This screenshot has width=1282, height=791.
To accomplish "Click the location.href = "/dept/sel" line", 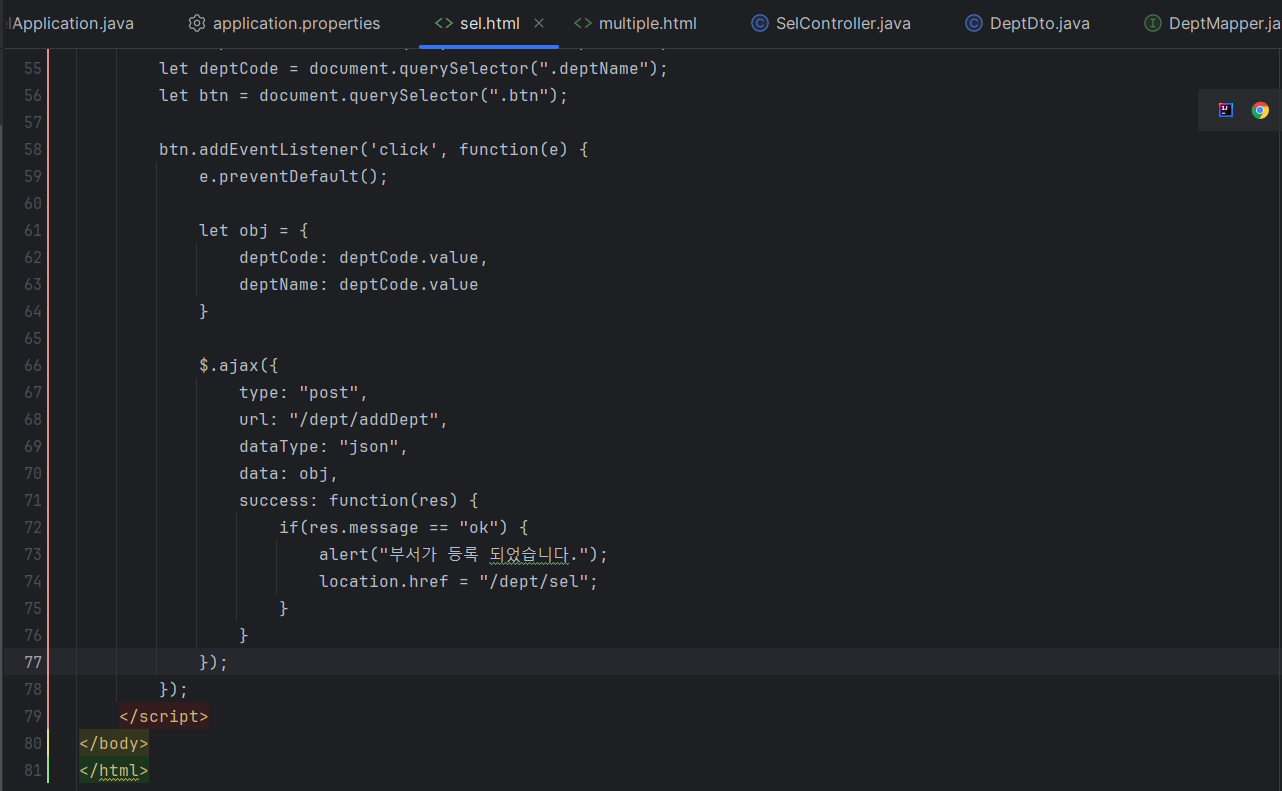I will pyautogui.click(x=458, y=581).
